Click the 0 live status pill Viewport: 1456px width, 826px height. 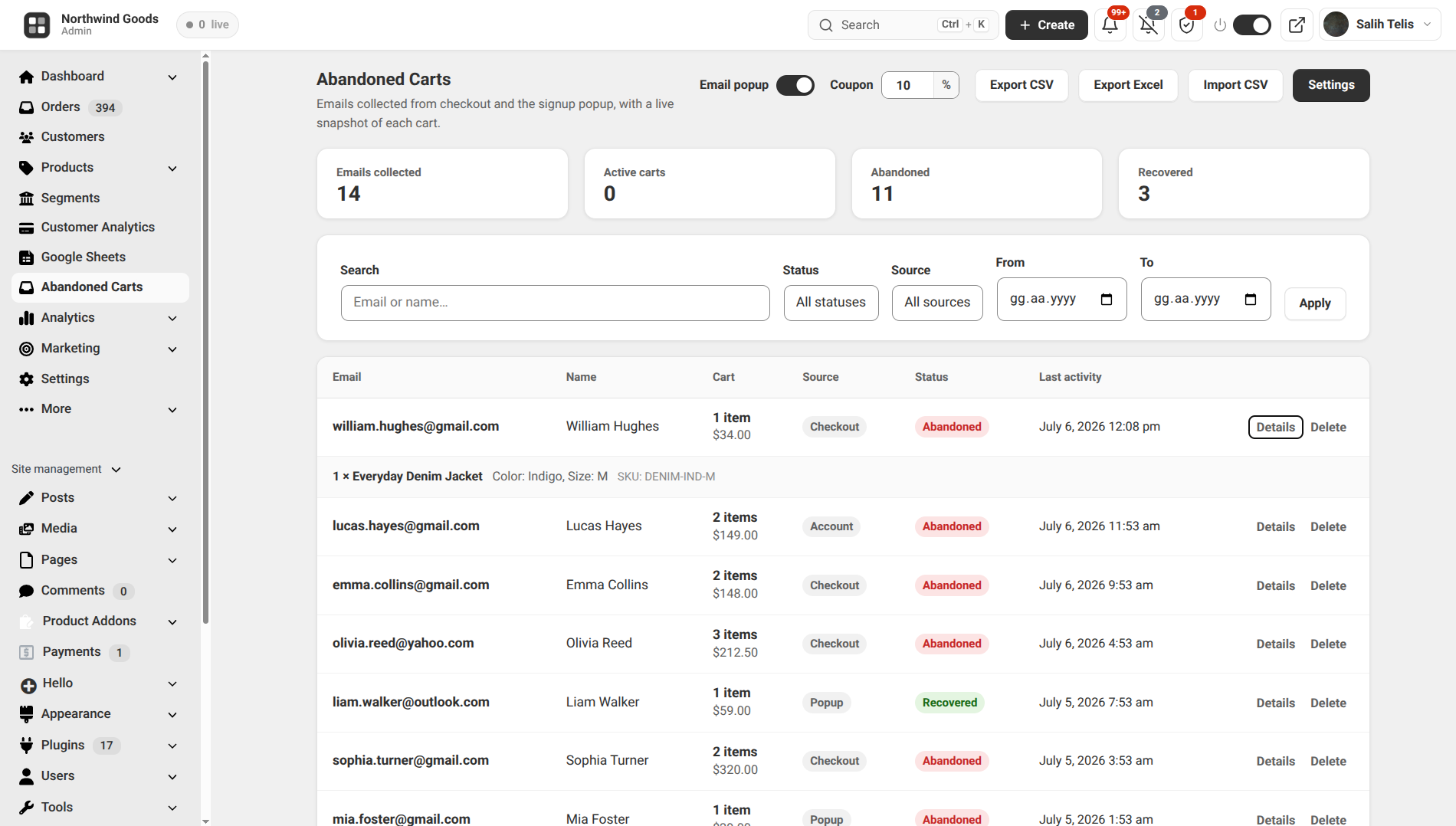point(208,25)
